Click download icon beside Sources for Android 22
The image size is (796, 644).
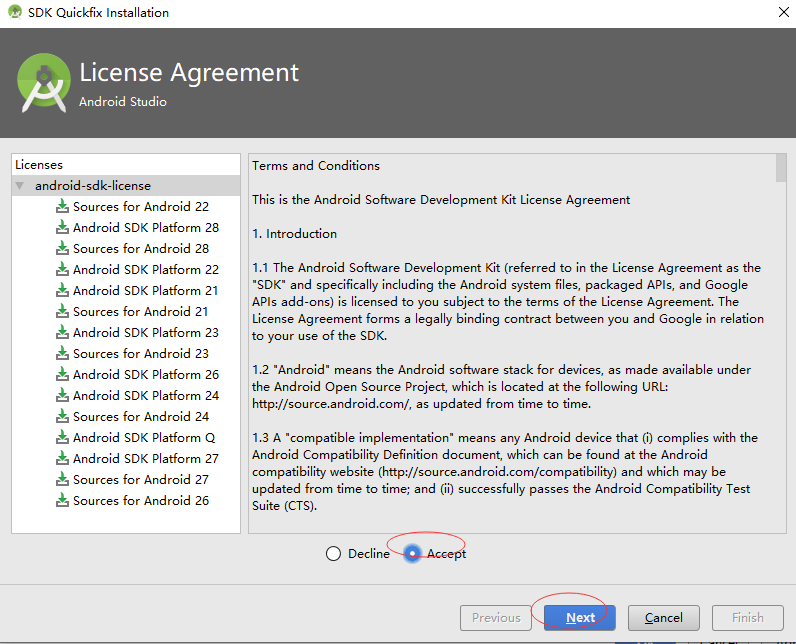point(62,207)
